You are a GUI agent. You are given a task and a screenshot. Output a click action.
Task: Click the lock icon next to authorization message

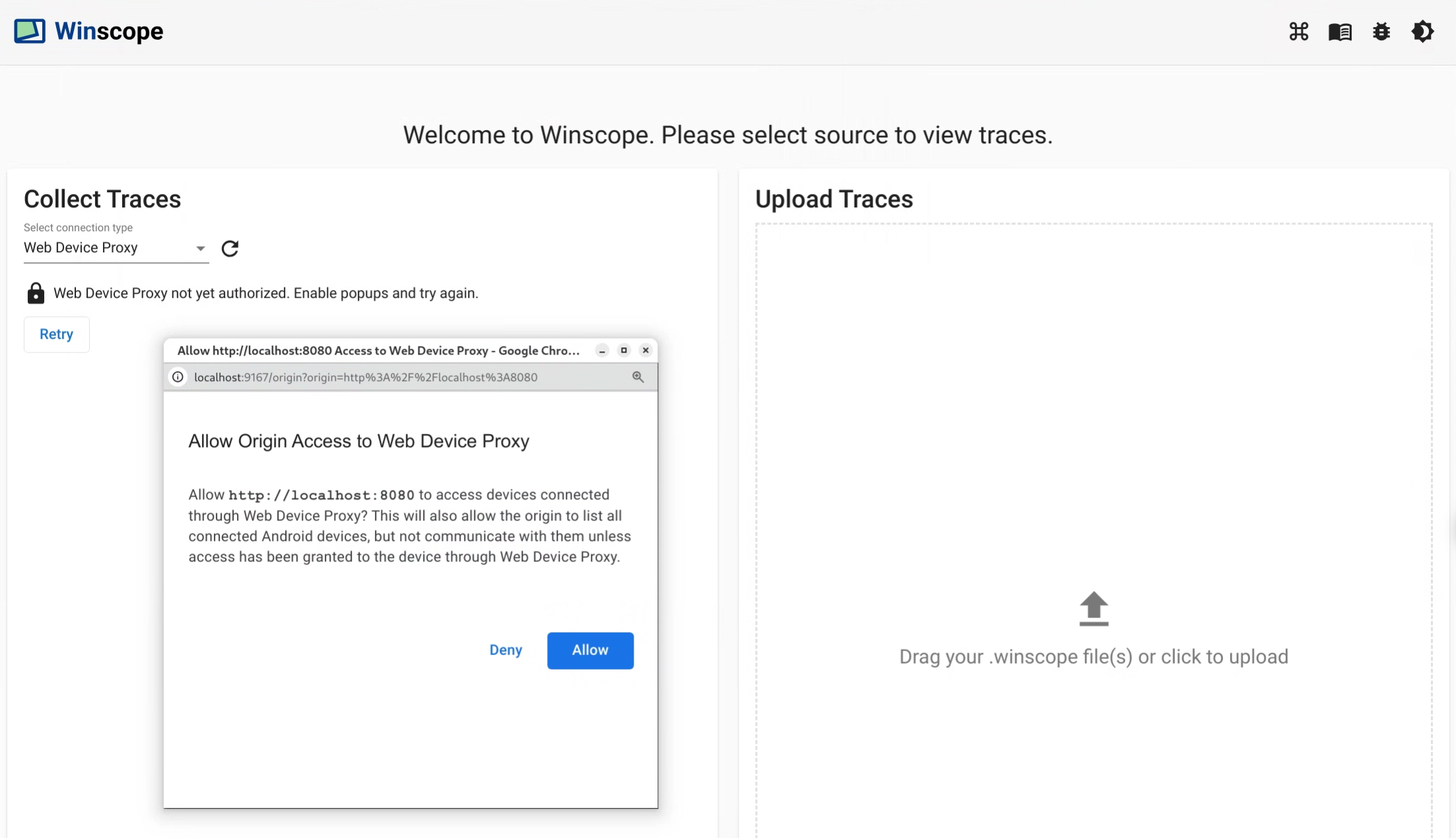click(x=36, y=293)
